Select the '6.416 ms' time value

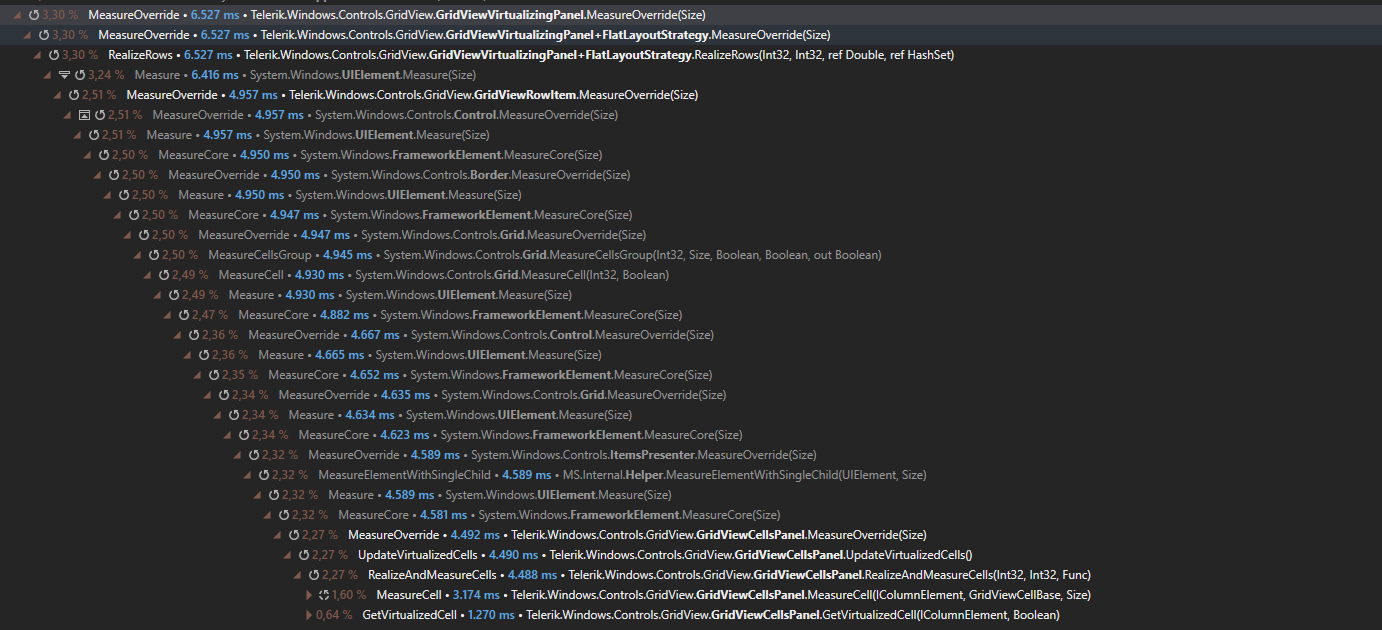(215, 75)
